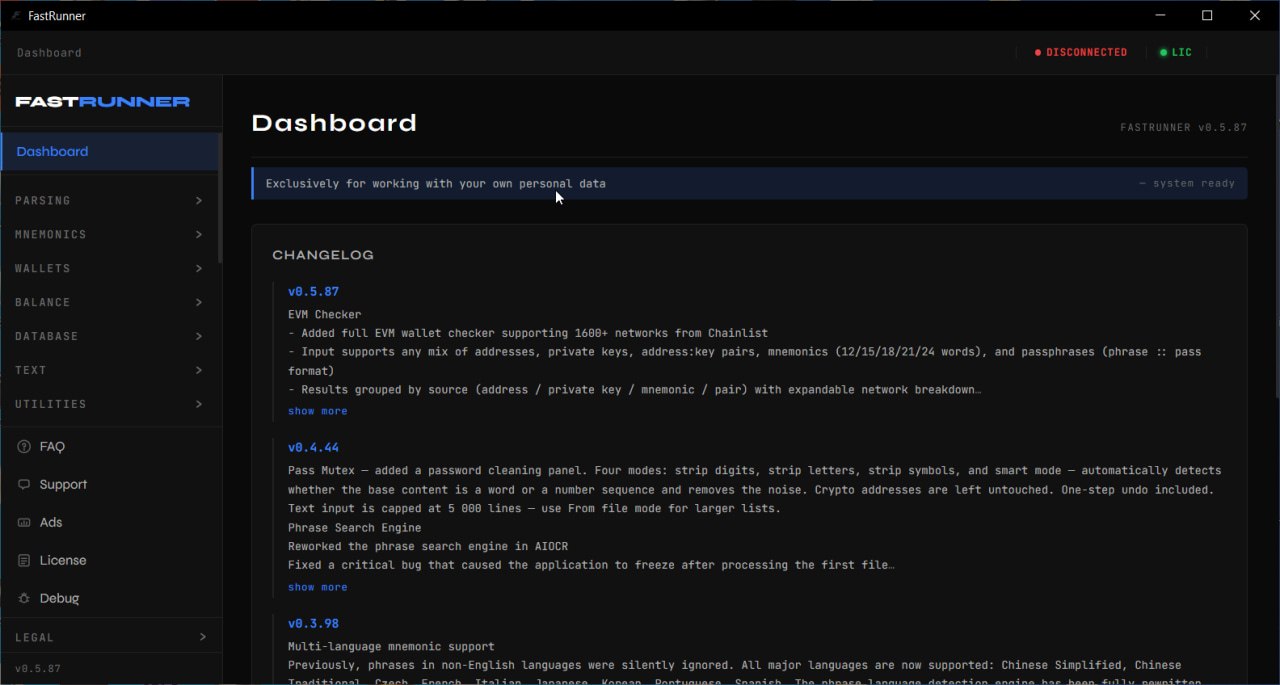Expand the WALLETS section
The image size is (1280, 685).
click(110, 269)
